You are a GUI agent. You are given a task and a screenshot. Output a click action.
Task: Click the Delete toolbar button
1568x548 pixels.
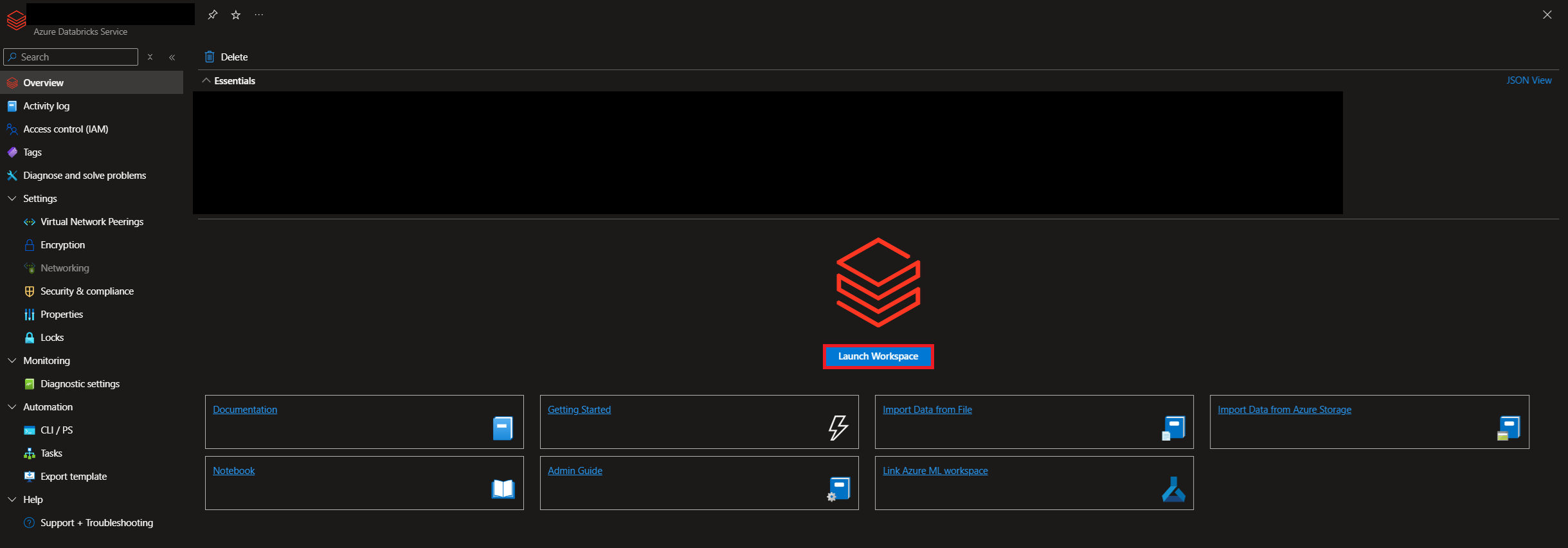226,57
